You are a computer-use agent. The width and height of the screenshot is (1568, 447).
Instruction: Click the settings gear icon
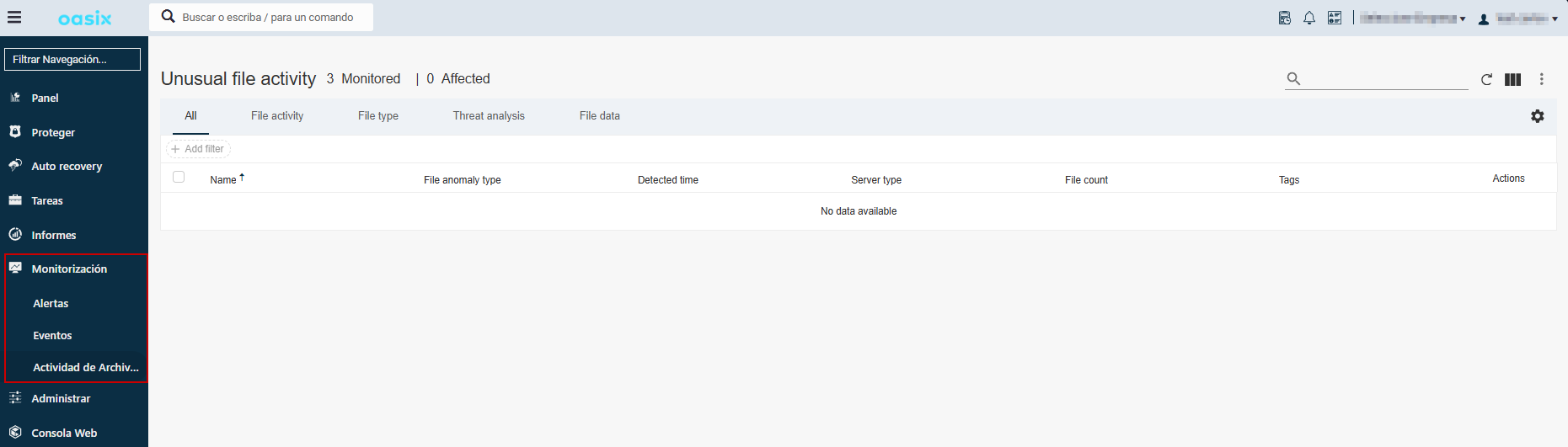click(x=1538, y=116)
